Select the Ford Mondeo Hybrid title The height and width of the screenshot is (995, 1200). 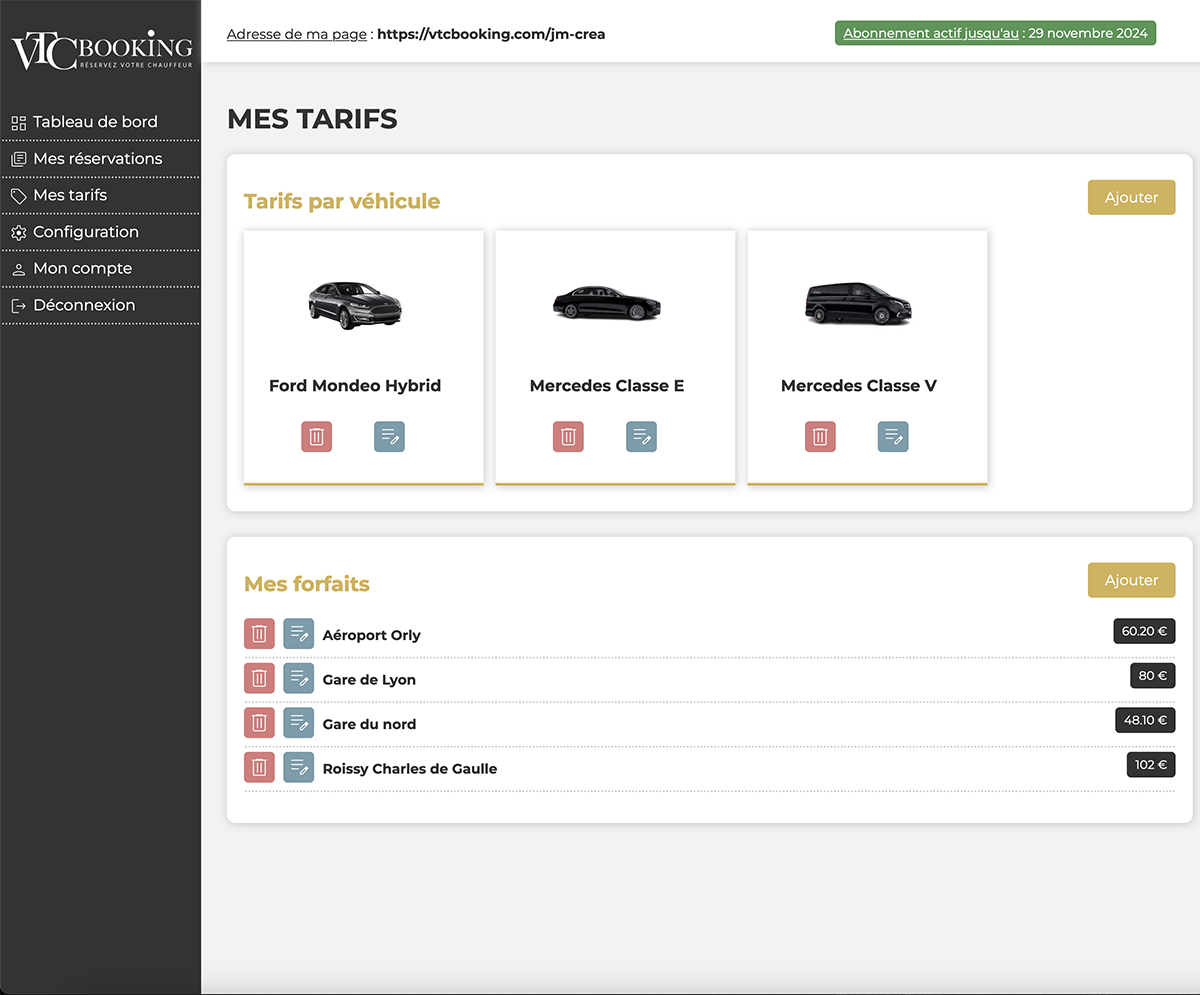355,386
